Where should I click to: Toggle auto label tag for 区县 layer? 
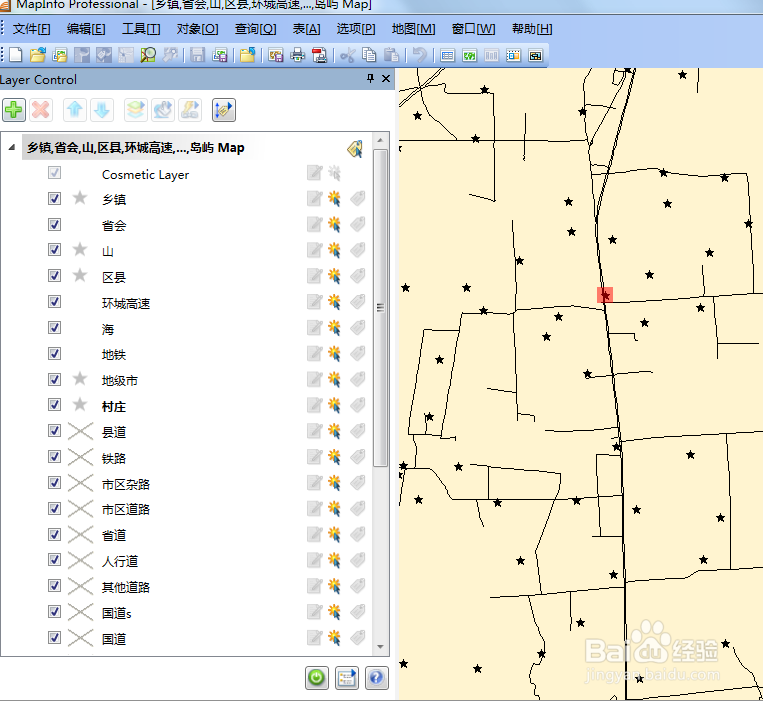coord(358,276)
